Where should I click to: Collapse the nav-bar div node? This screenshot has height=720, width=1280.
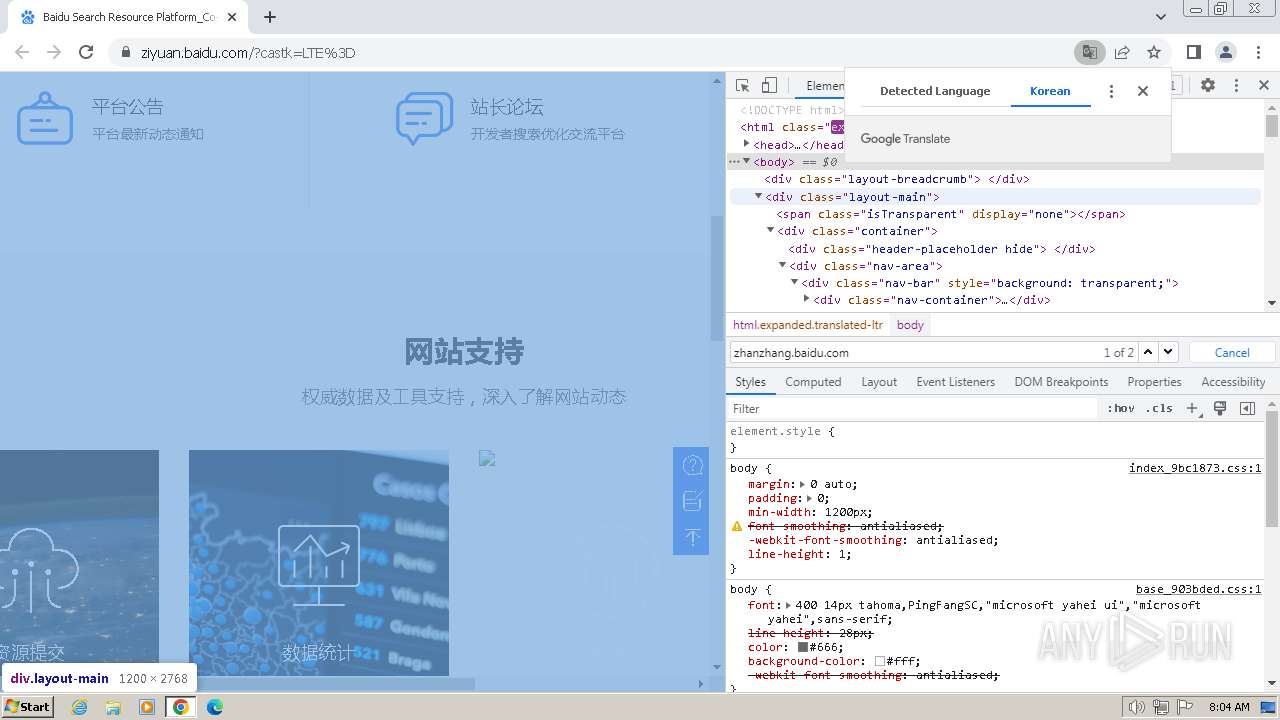coord(794,282)
